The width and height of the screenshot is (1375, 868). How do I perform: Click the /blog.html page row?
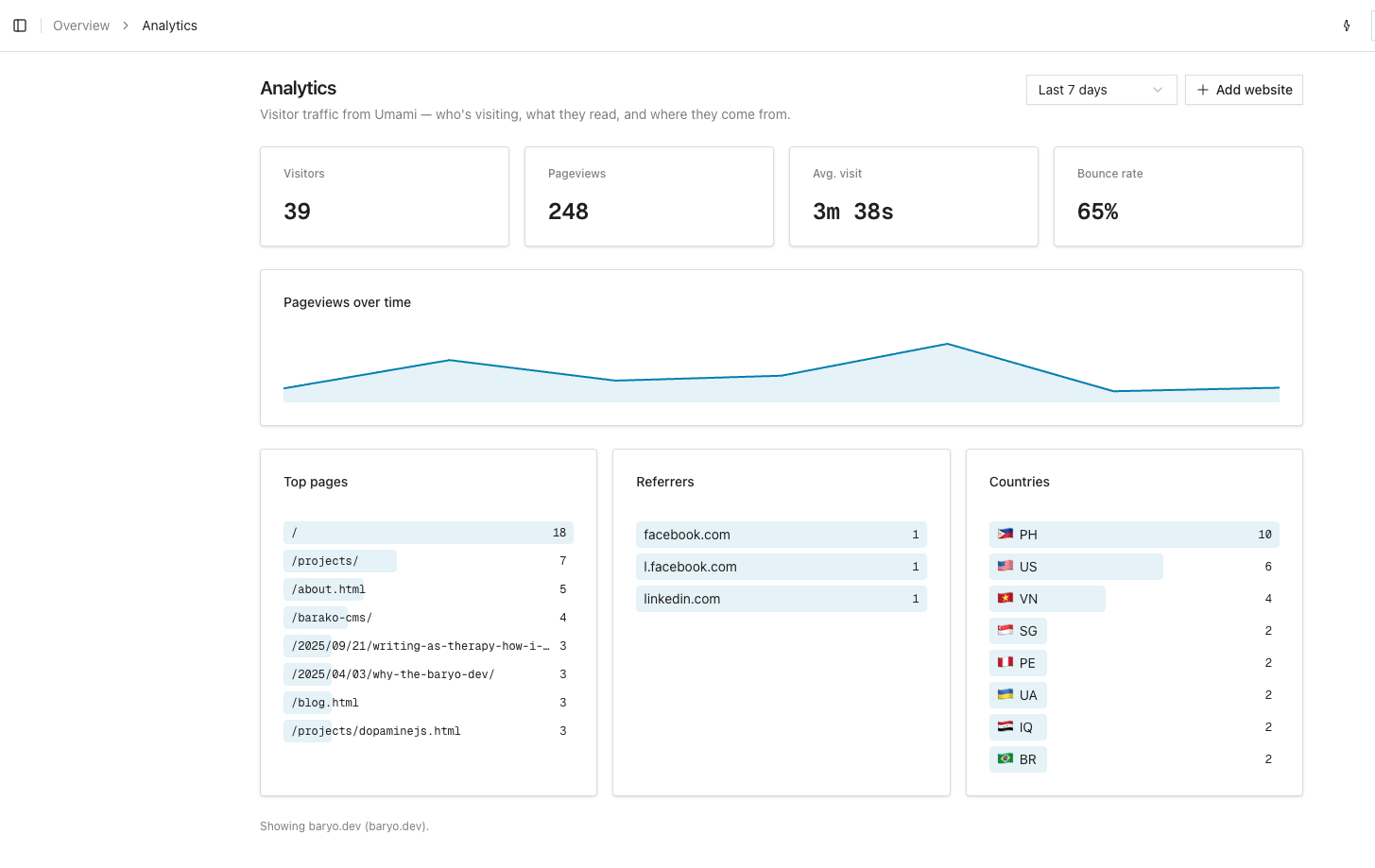(x=428, y=703)
